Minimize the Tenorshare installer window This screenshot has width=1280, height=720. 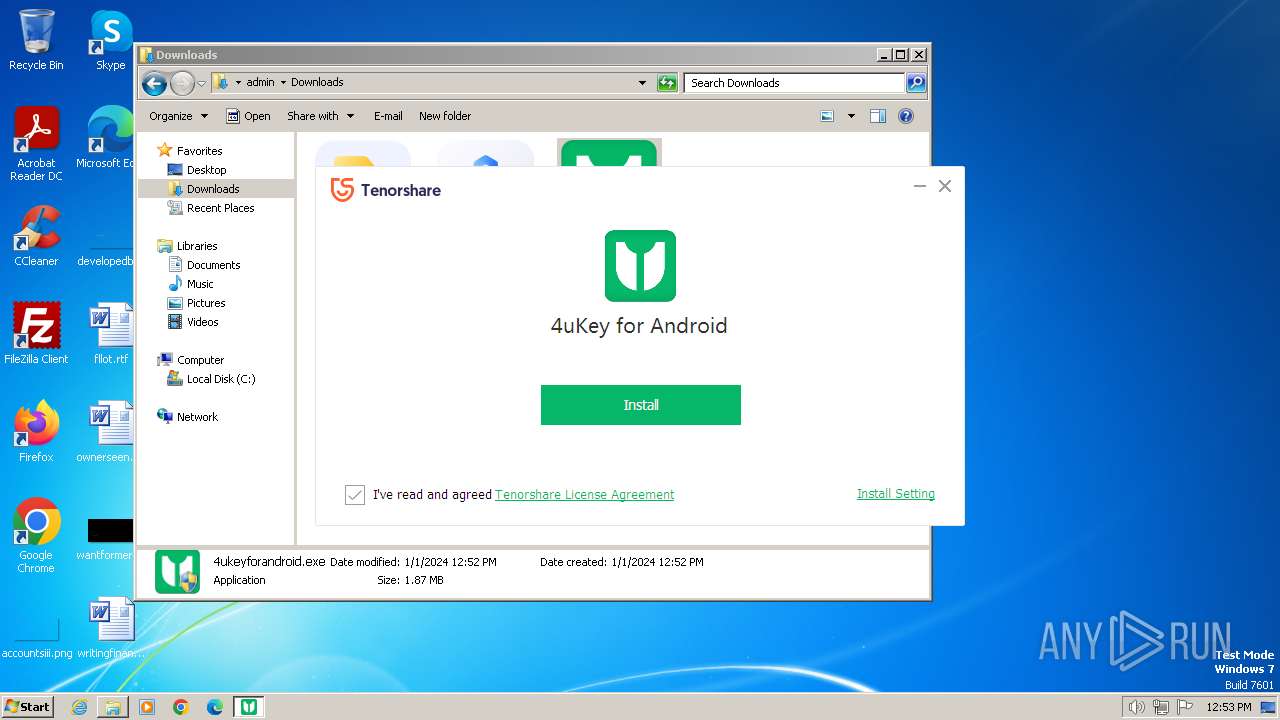click(x=920, y=186)
